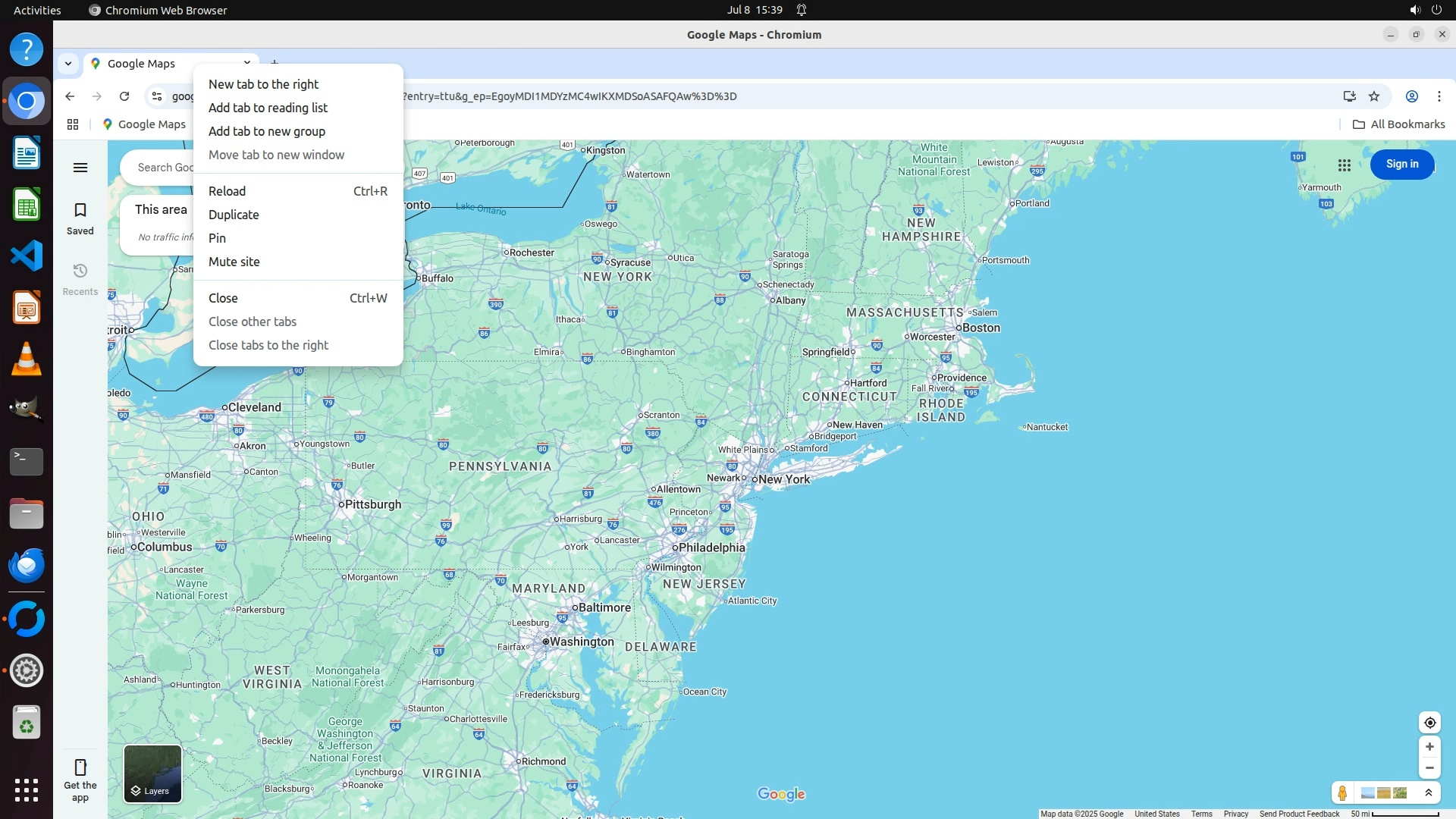Viewport: 1456px width, 819px height.
Task: Show your location on the map
Action: pyautogui.click(x=1429, y=723)
